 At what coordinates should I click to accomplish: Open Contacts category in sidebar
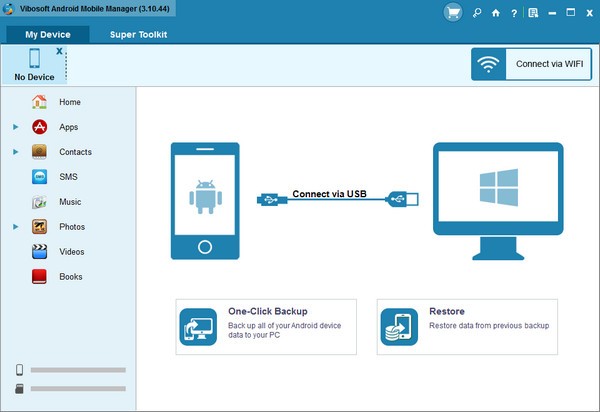pos(75,152)
